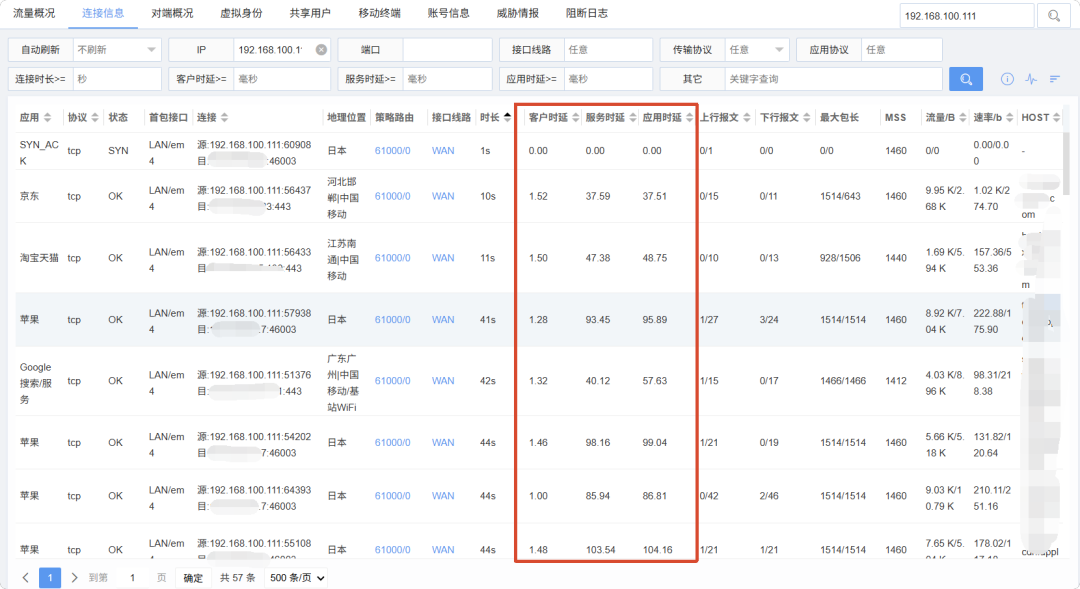Select page 1 button

click(x=50, y=577)
